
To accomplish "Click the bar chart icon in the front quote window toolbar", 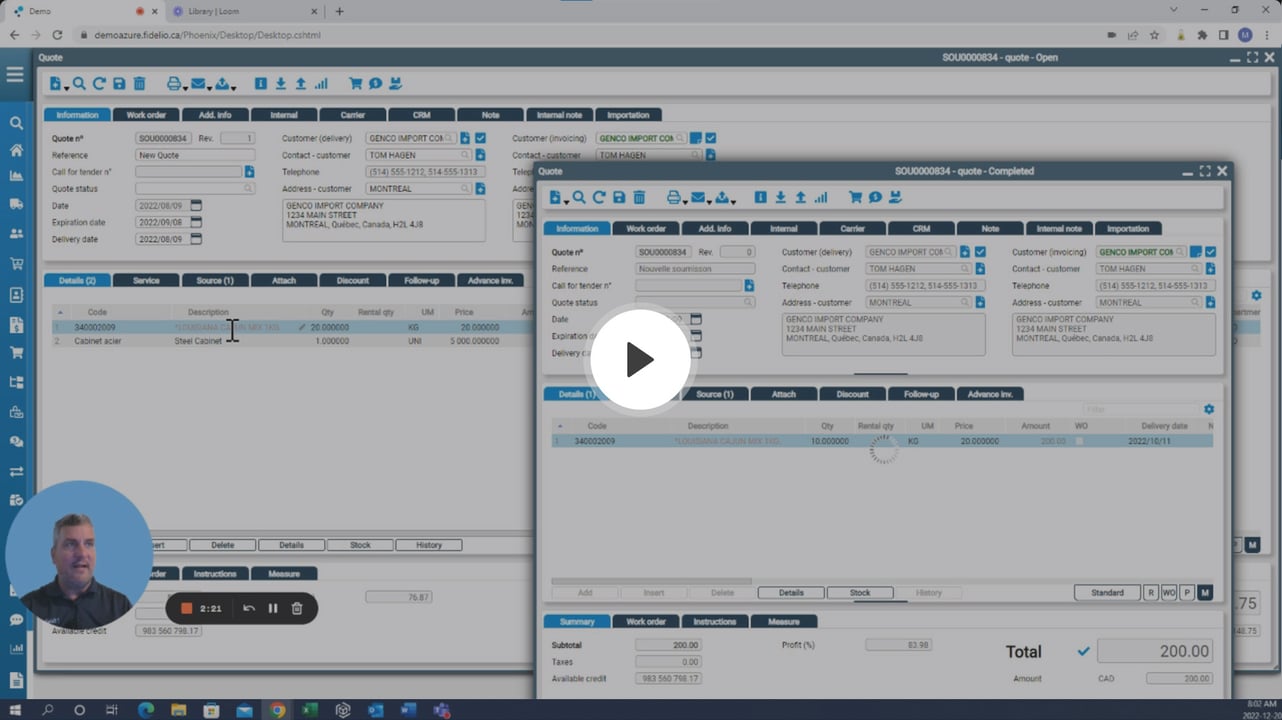I will 821,198.
